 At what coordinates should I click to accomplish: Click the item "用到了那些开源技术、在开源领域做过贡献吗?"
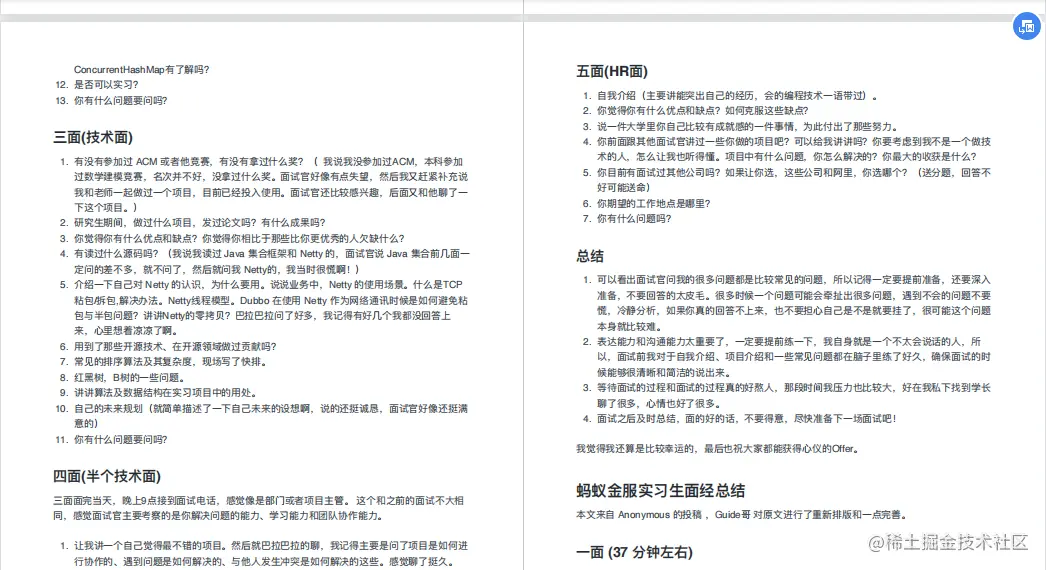coord(175,346)
